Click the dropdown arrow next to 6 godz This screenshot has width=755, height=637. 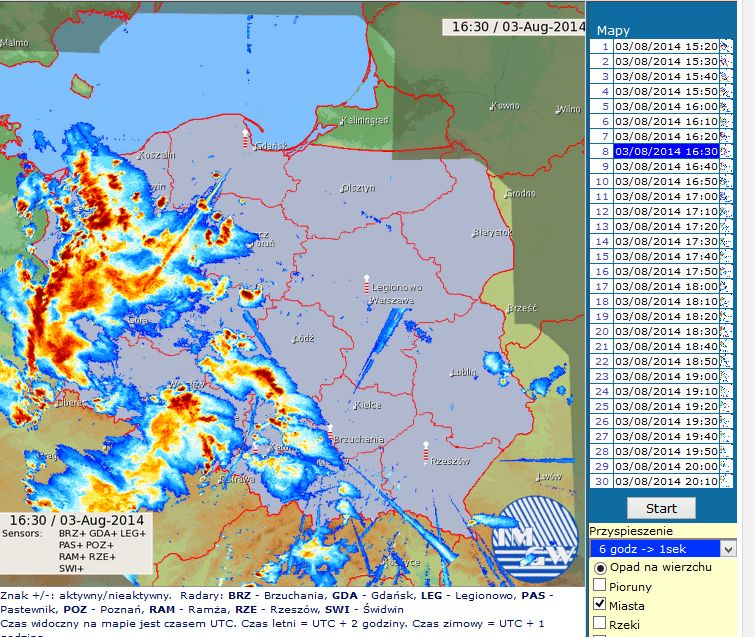(x=728, y=549)
